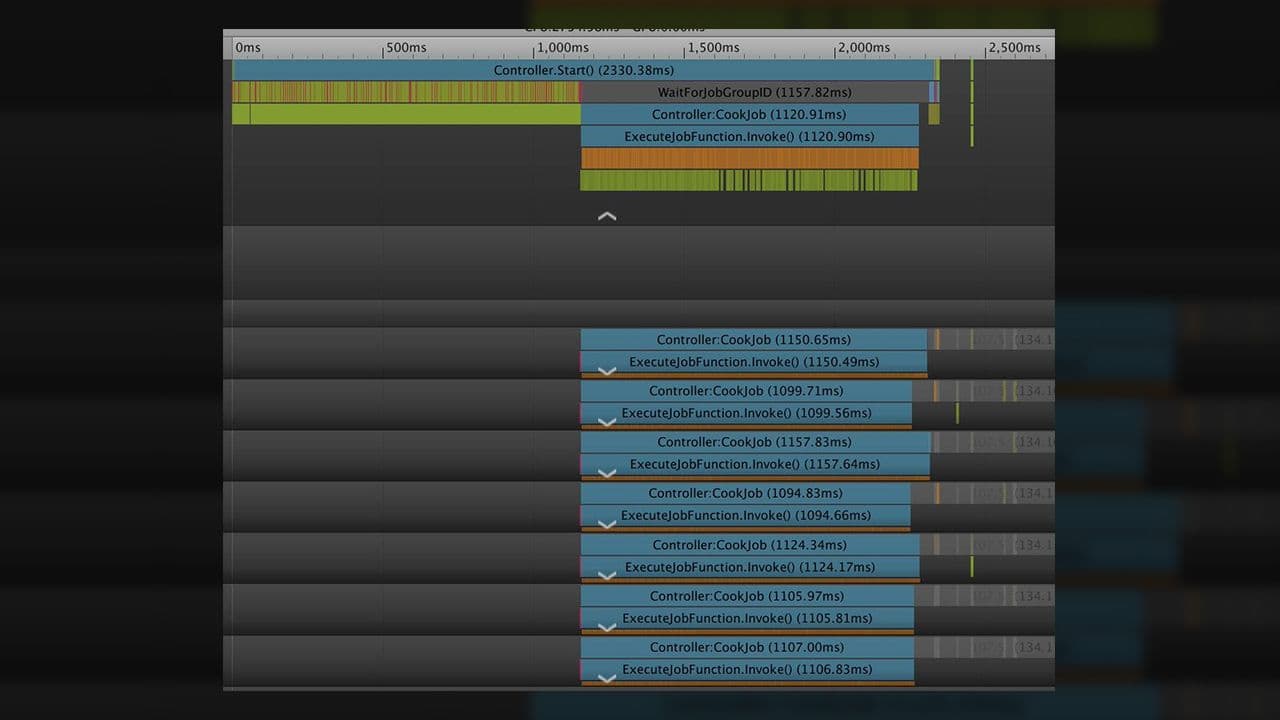1280x720 pixels.
Task: Expand thread below ExecuteJobFunction.Invoke() (1105.81ms)
Action: pyautogui.click(x=606, y=627)
